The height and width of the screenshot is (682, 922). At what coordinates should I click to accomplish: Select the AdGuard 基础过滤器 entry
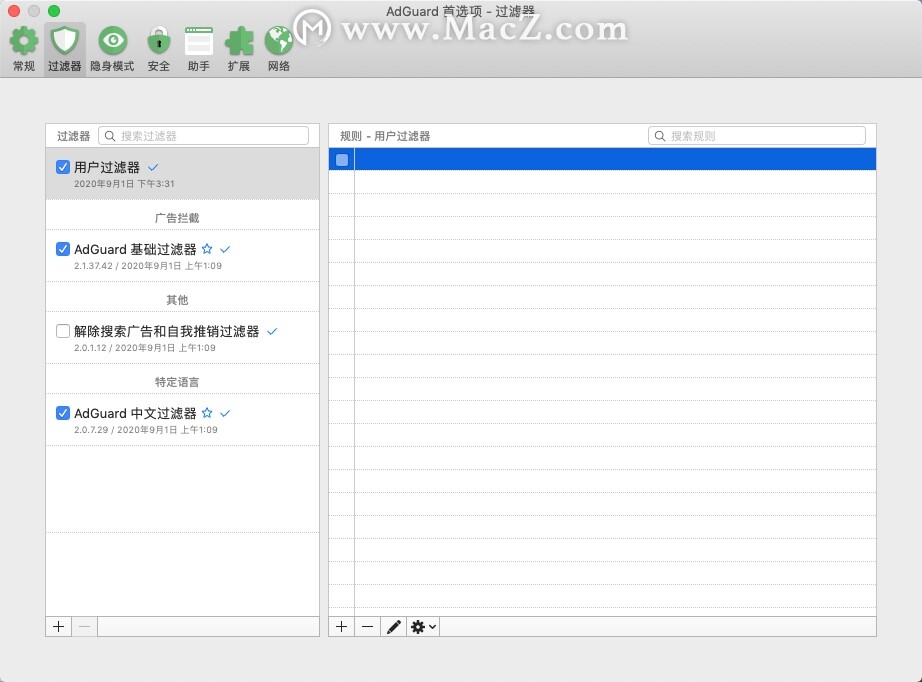click(182, 256)
